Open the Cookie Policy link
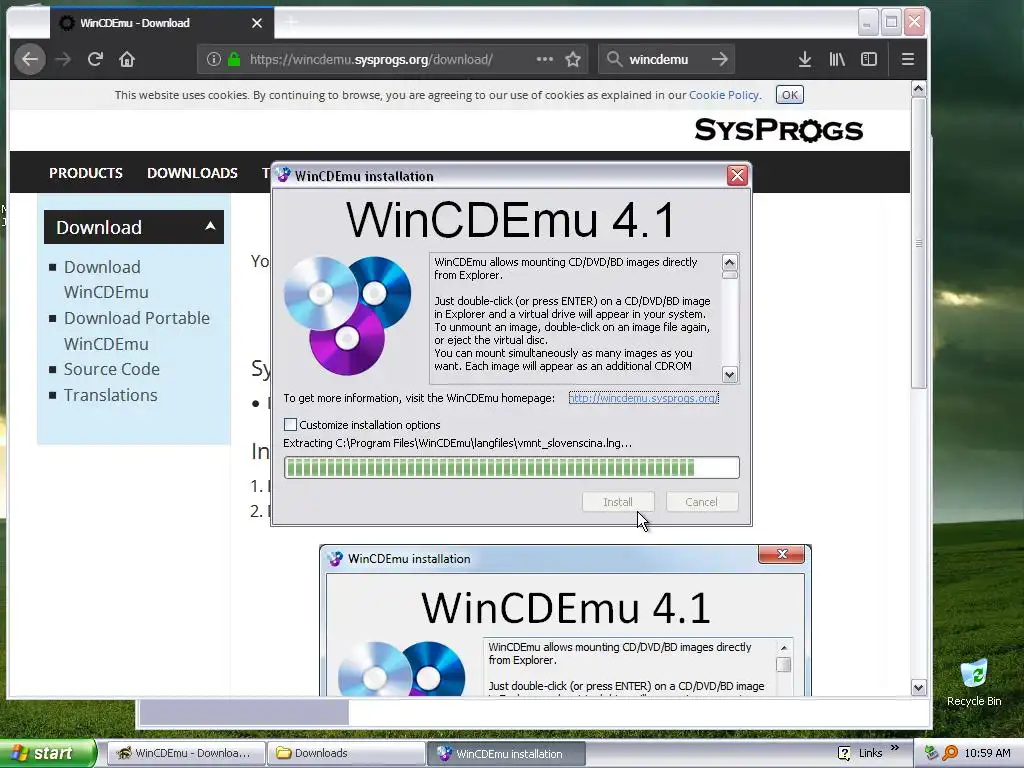 (x=724, y=95)
